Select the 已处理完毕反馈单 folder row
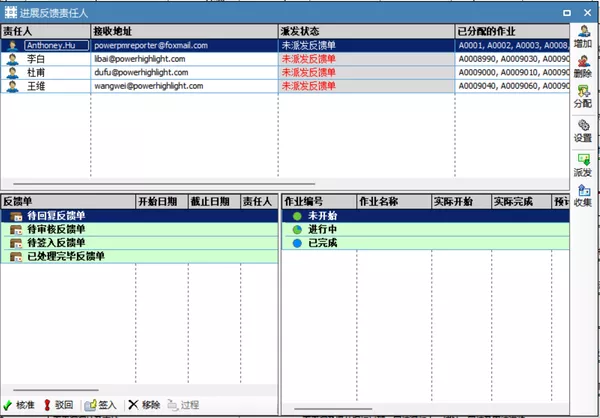The image size is (600, 418). 139,256
